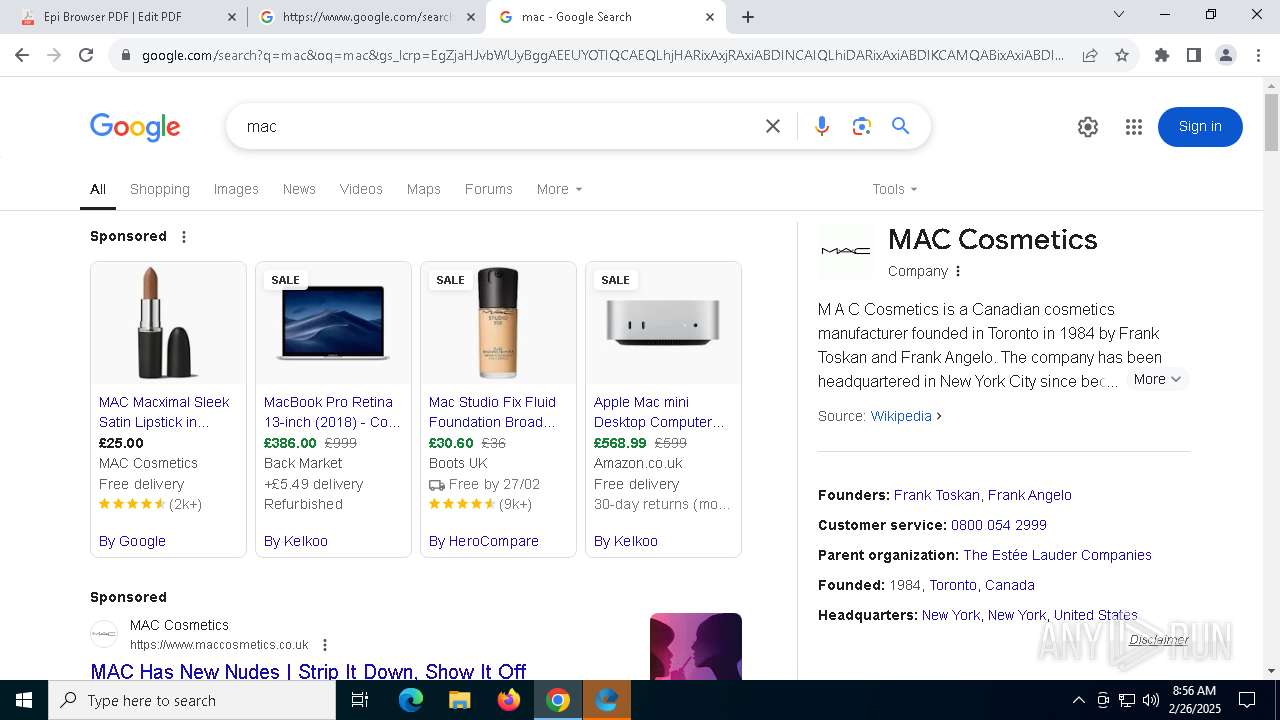The width and height of the screenshot is (1280, 720).
Task: Open Chrome profile avatar
Action: click(x=1226, y=55)
